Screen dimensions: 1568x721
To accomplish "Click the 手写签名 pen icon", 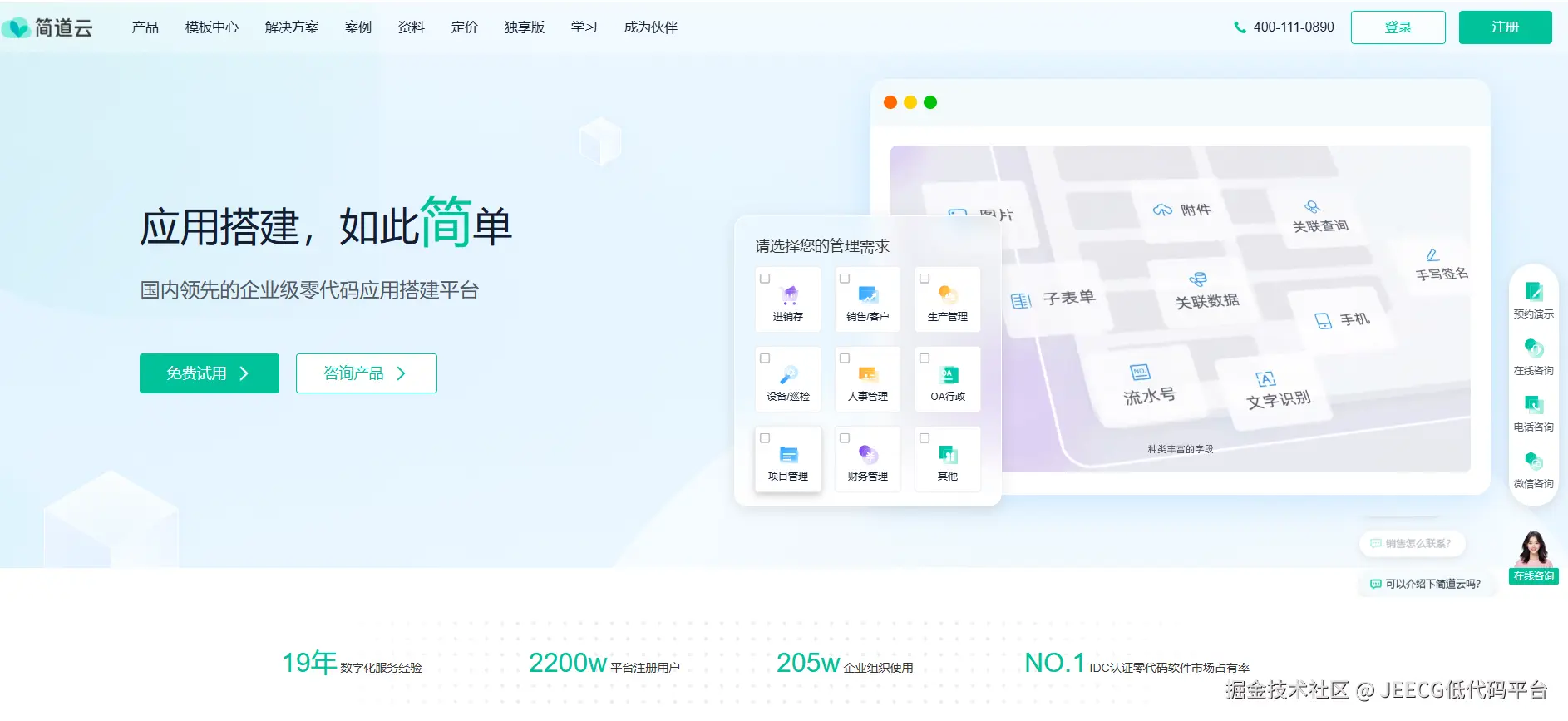I will 1432,254.
